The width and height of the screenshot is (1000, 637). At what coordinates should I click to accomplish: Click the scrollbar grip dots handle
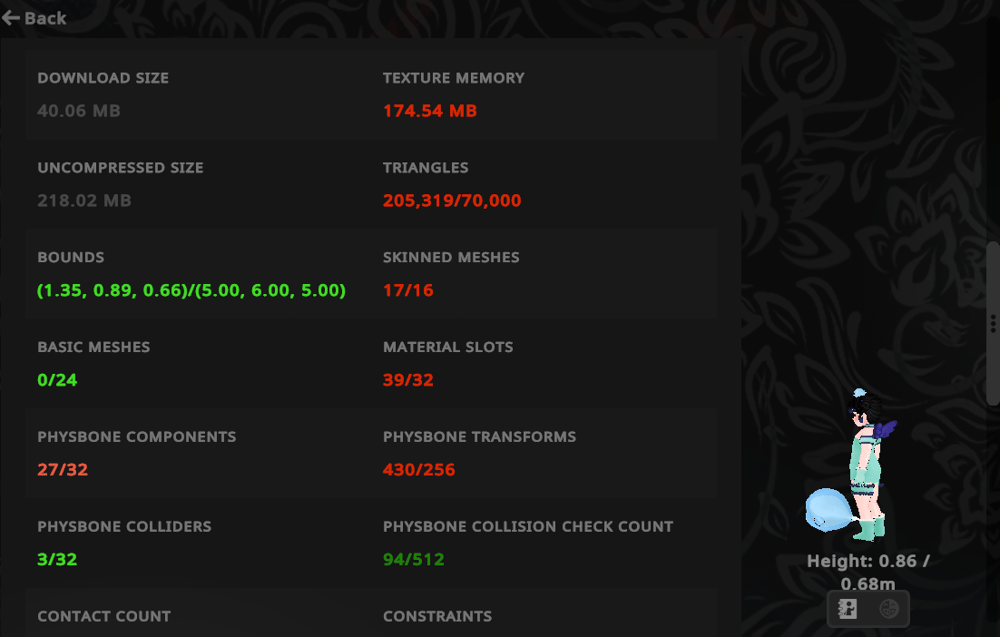tap(992, 323)
